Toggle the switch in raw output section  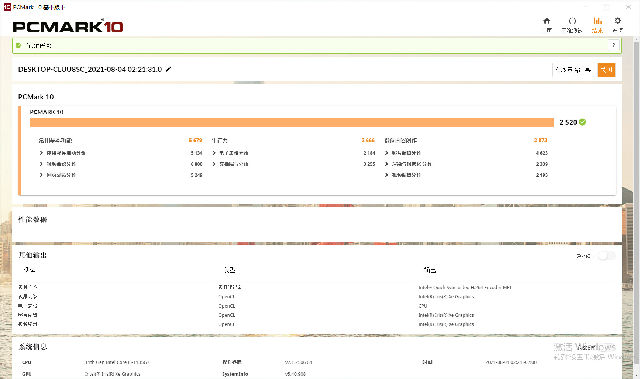(x=606, y=256)
